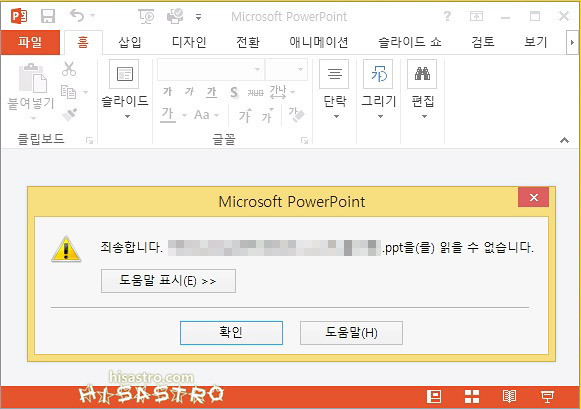Open the undo history dropdown arrow

pos(93,16)
